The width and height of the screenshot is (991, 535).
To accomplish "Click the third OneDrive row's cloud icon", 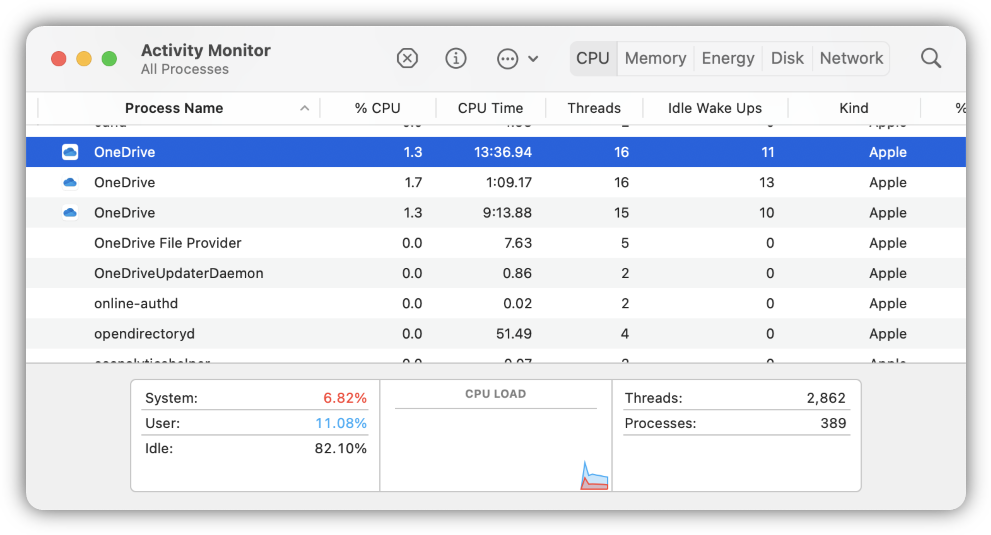I will 70,213.
